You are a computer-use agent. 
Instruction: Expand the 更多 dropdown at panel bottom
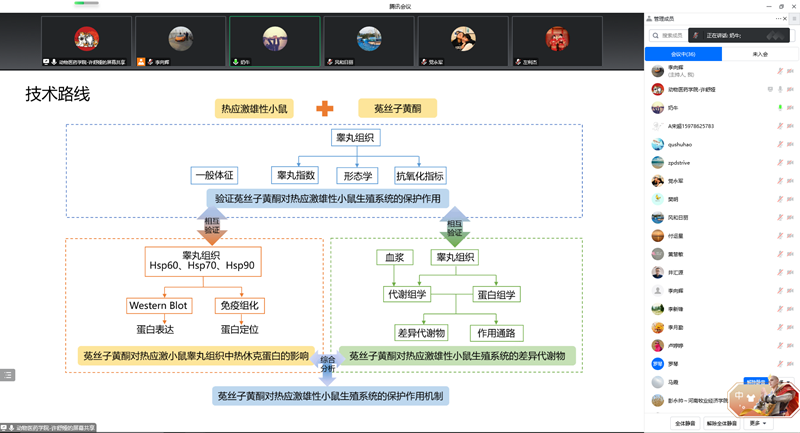(758, 423)
